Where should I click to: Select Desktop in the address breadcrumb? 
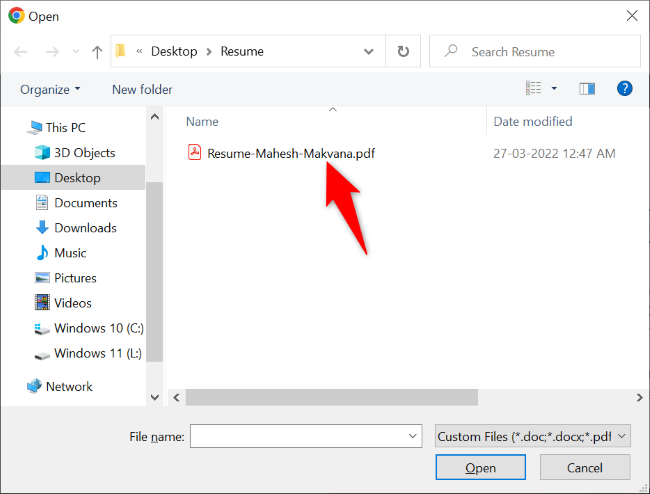pyautogui.click(x=174, y=51)
